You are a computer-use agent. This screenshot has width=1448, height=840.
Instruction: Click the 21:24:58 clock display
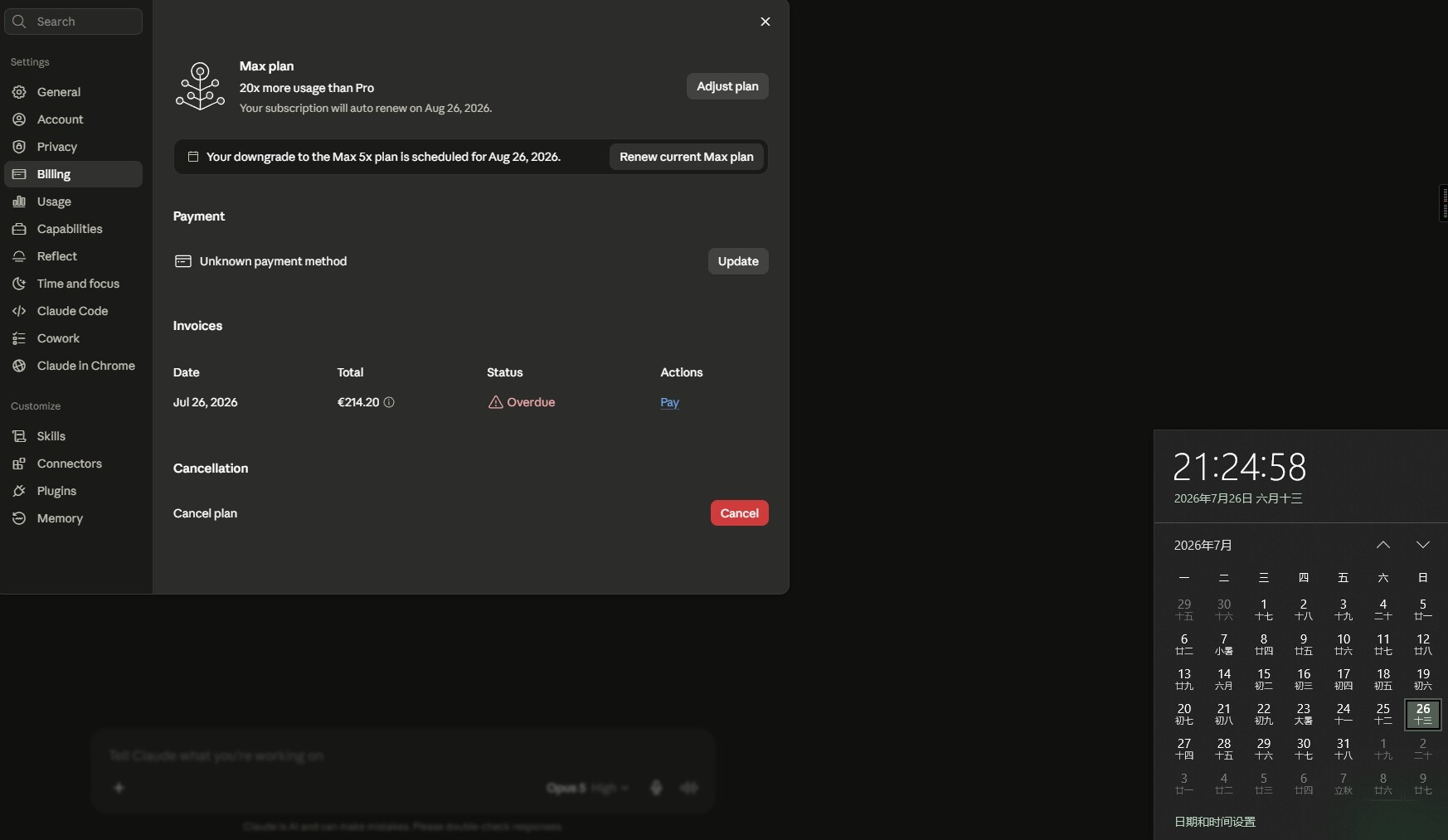point(1240,467)
